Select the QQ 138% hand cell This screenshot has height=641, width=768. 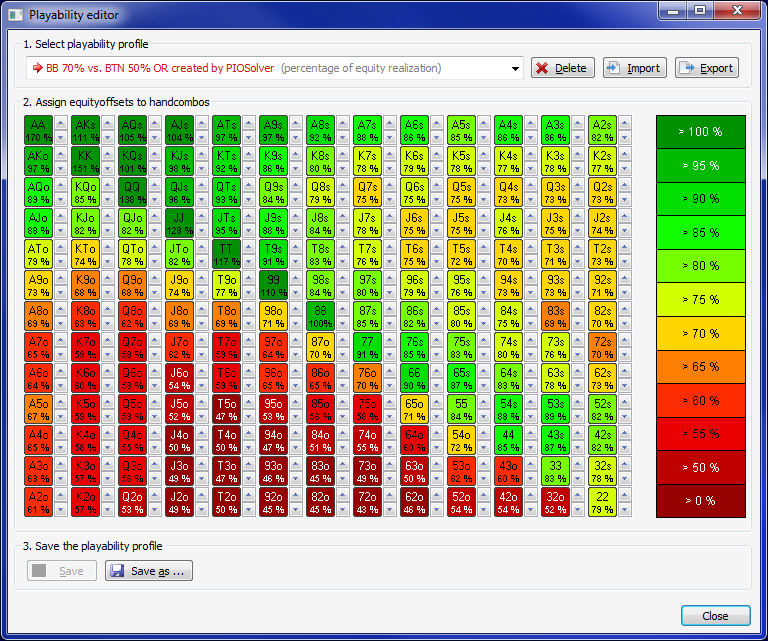(x=132, y=192)
